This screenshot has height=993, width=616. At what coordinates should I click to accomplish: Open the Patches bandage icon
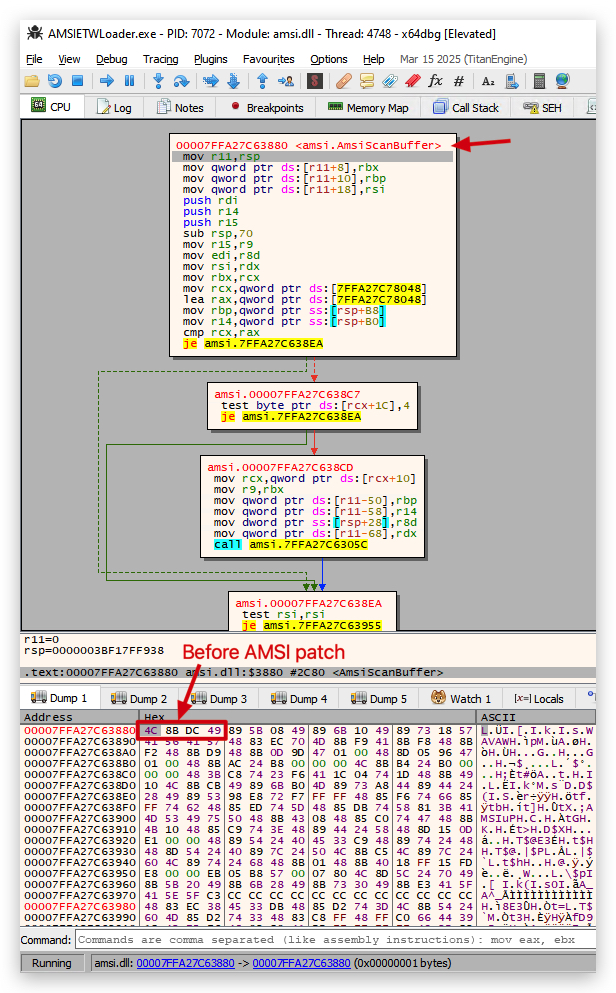point(344,81)
